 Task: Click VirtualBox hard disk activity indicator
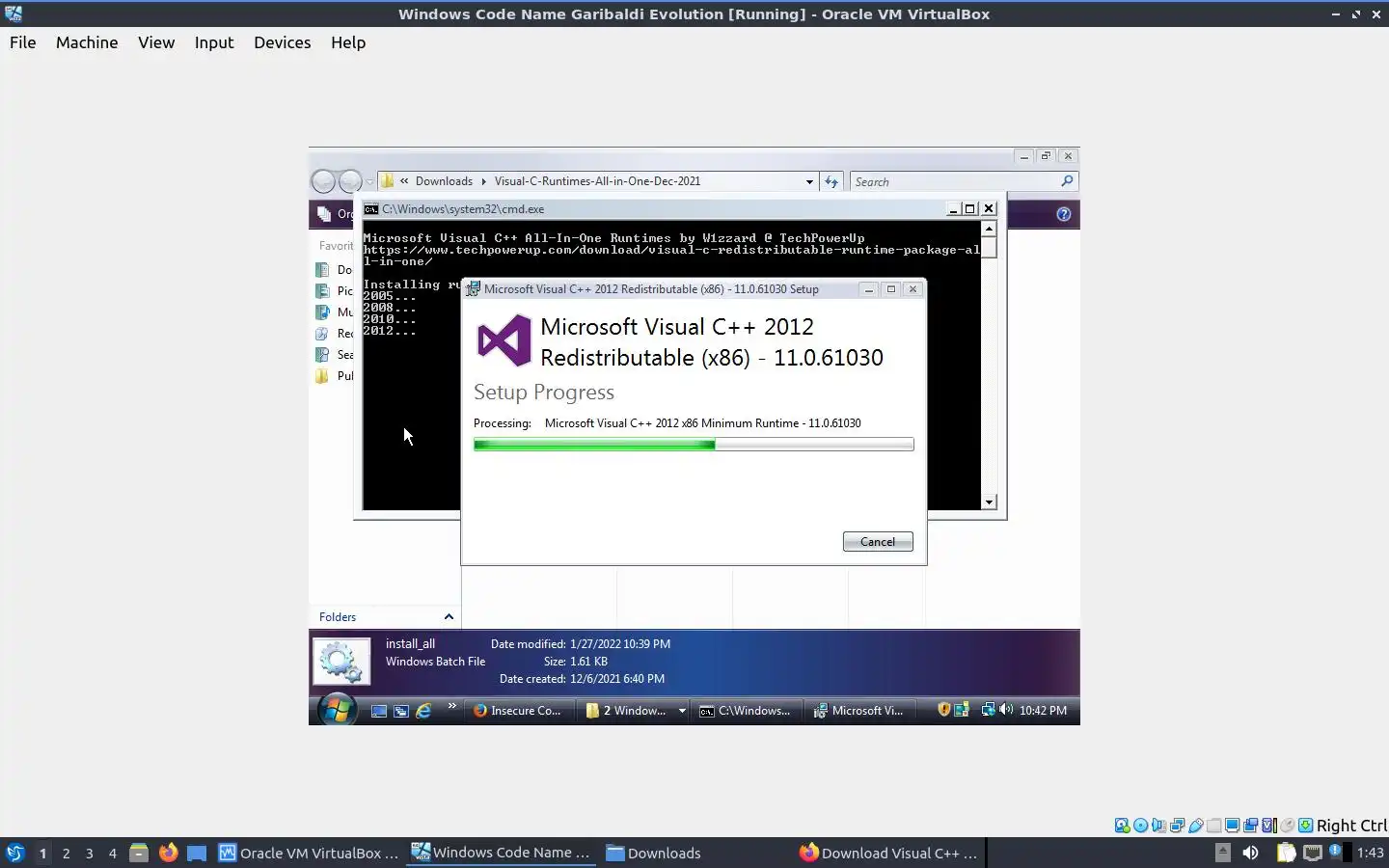[x=1123, y=826]
